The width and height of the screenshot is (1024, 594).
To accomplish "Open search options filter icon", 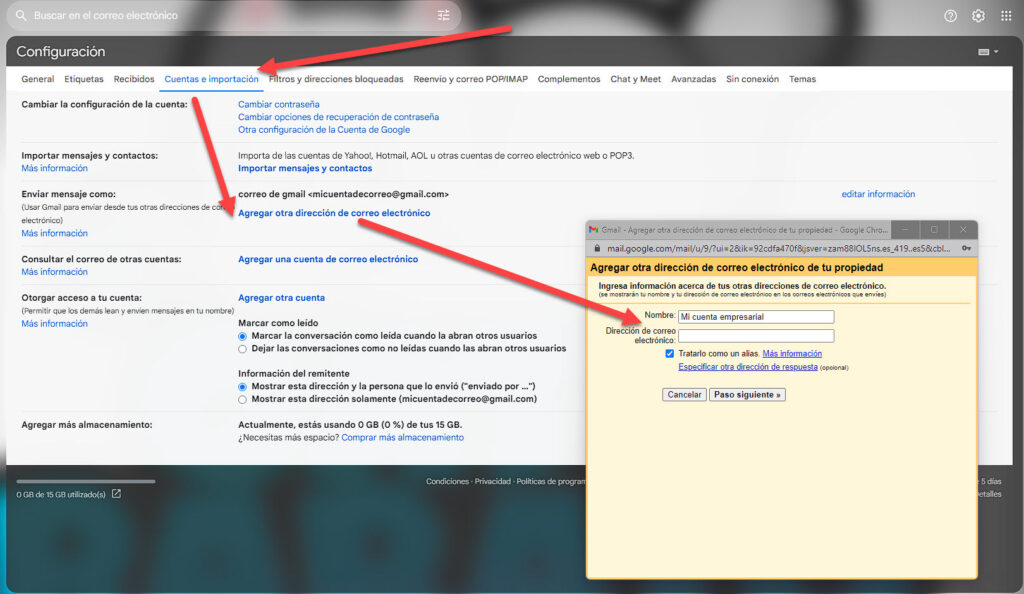I will coord(444,16).
